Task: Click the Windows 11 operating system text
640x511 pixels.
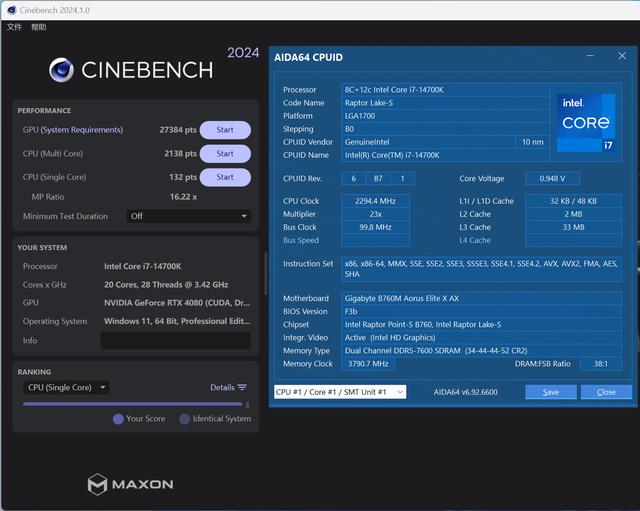Action: tap(177, 321)
